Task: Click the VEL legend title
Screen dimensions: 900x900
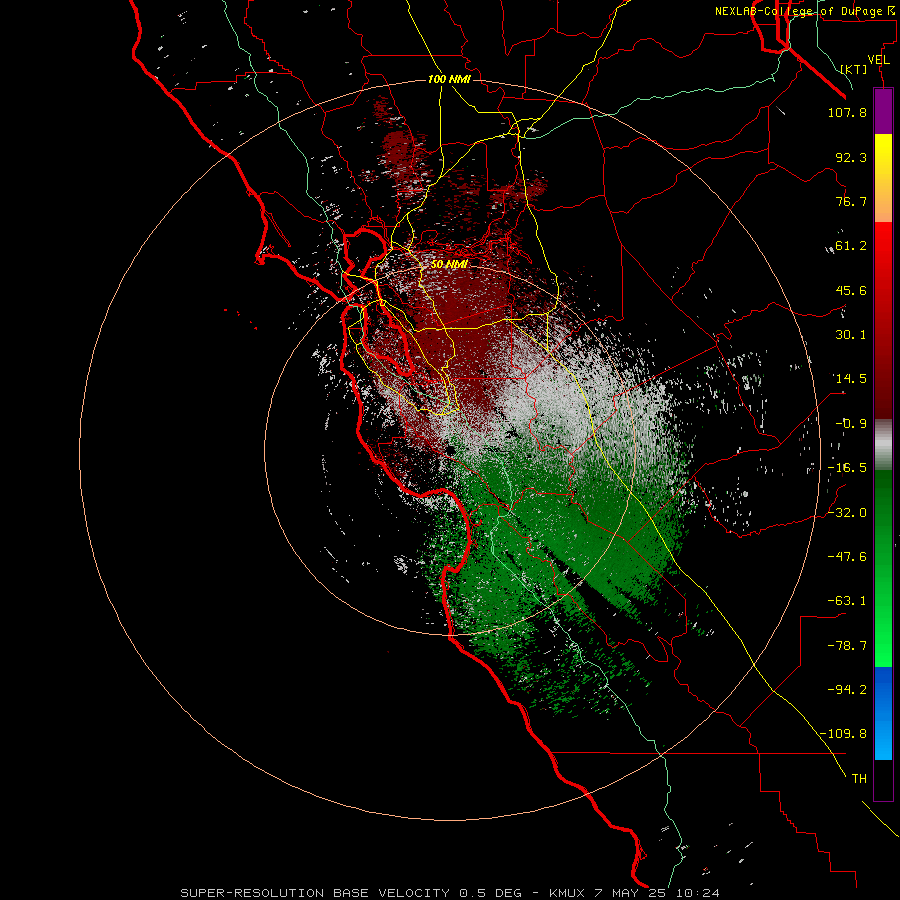Action: point(878,60)
